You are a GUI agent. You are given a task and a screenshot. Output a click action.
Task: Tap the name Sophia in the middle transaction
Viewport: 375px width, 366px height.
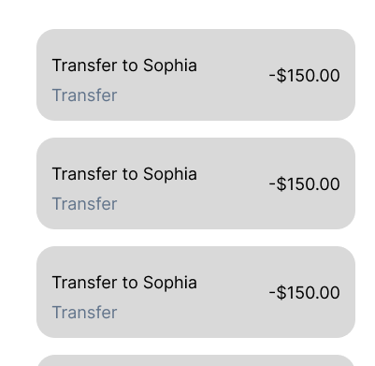coord(170,174)
